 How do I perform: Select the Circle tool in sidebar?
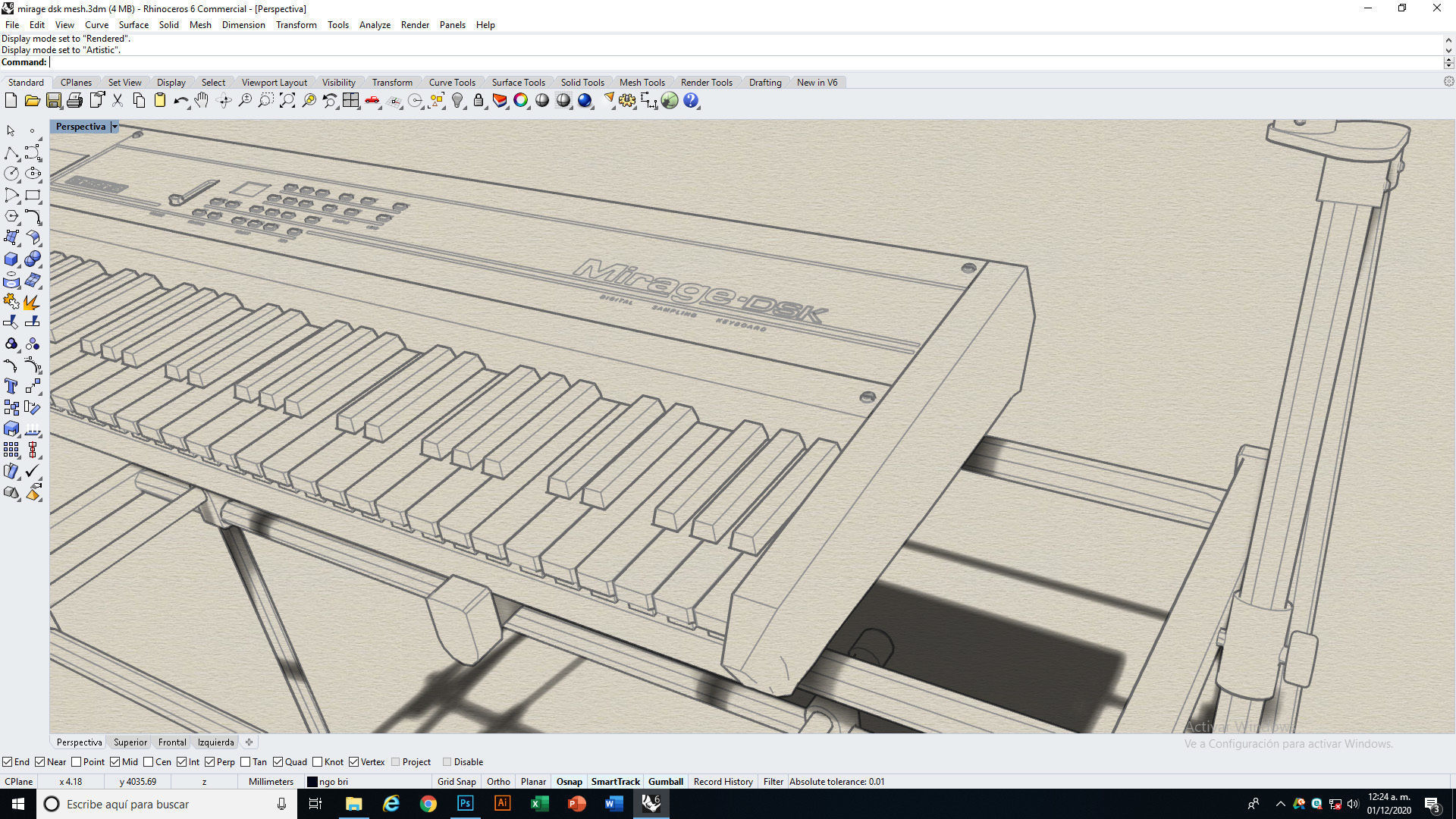click(x=11, y=174)
